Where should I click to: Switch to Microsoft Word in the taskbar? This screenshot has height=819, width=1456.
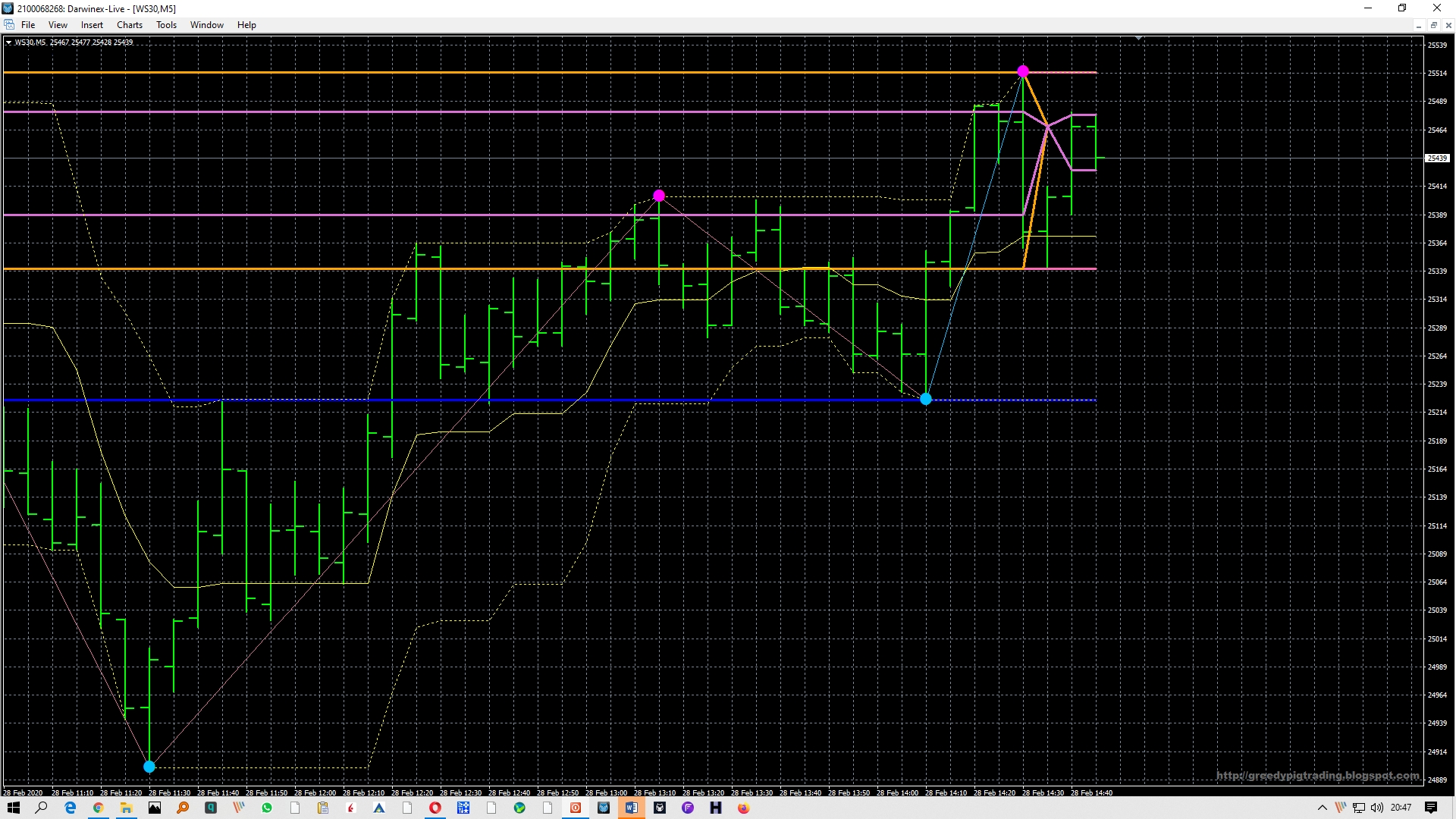(x=631, y=808)
